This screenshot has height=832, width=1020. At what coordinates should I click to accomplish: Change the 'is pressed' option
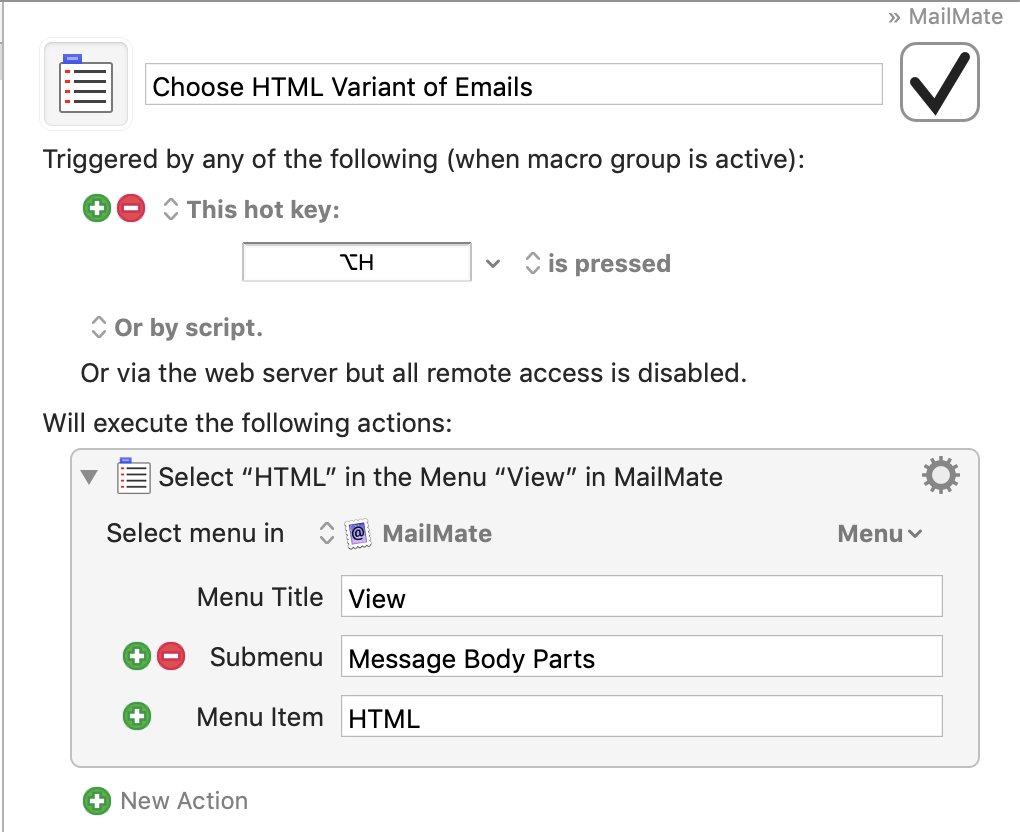(x=597, y=263)
